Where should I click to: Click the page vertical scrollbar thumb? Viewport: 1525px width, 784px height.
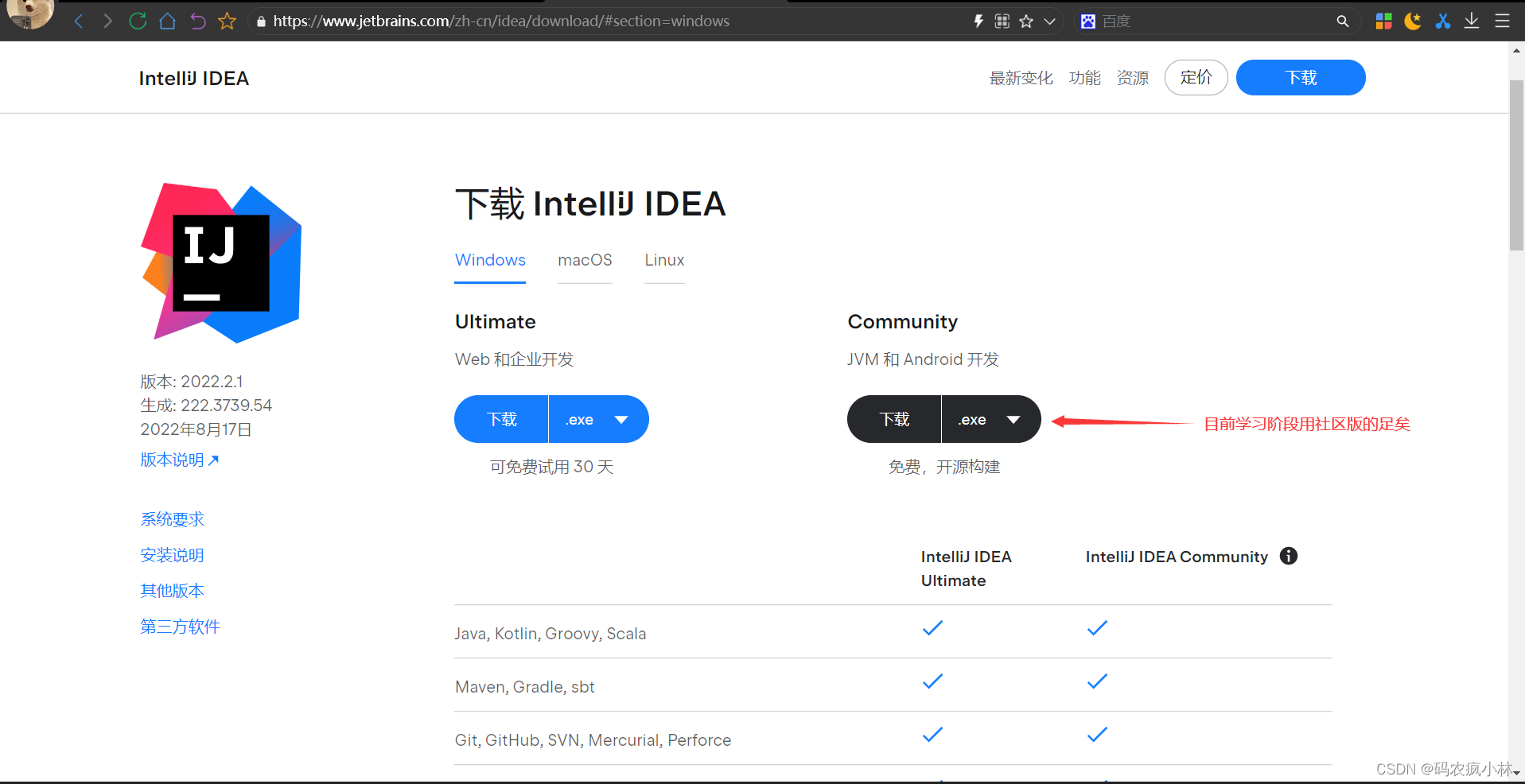[x=1516, y=165]
